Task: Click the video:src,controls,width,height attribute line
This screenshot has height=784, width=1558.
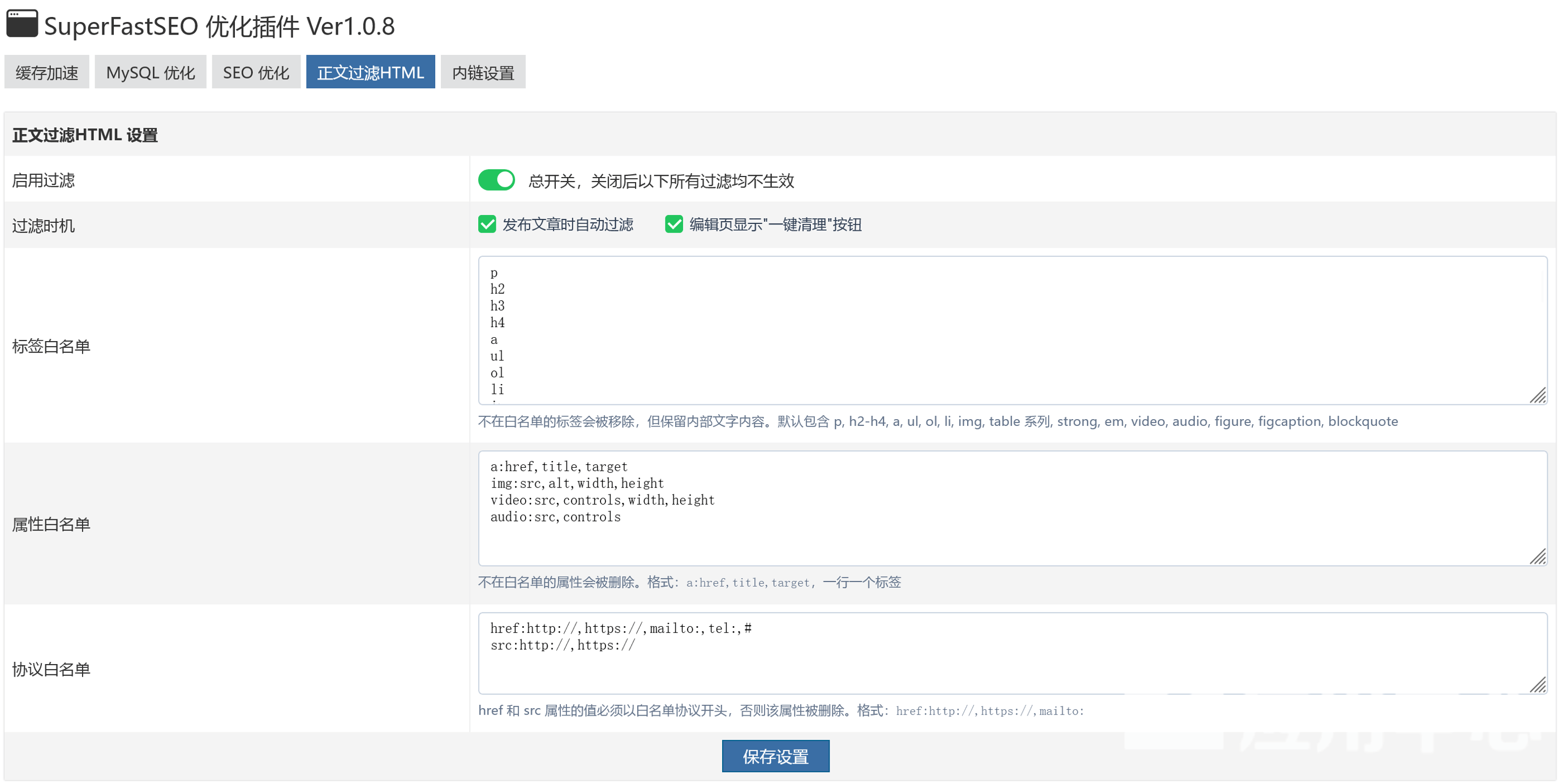Action: point(602,501)
